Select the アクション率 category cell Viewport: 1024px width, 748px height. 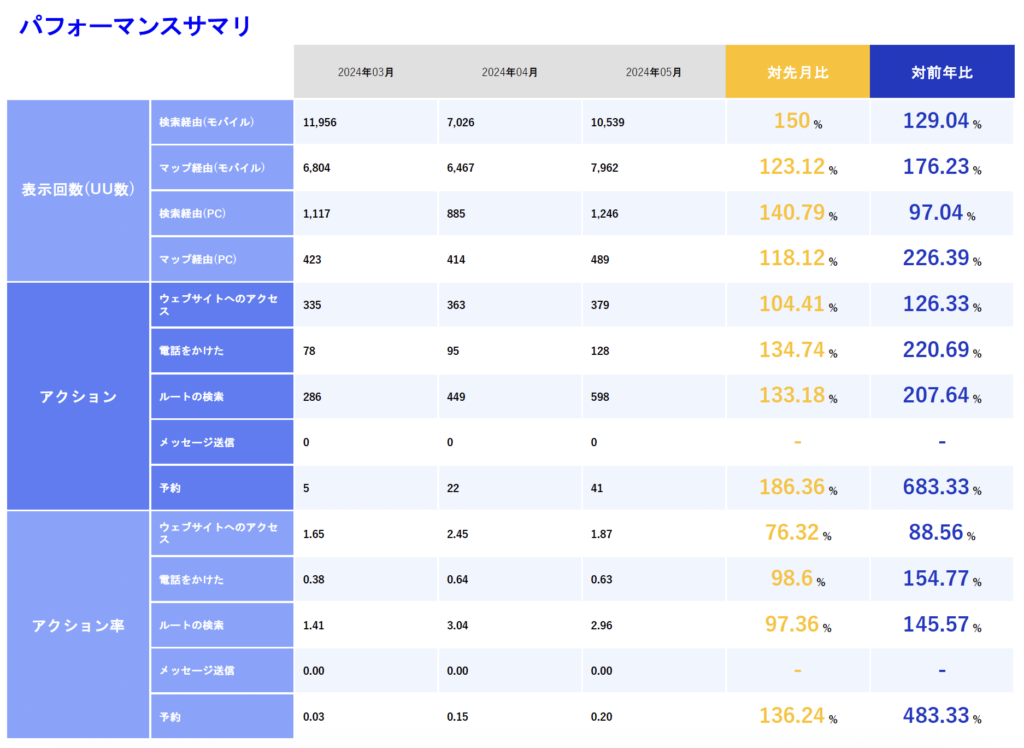78,625
